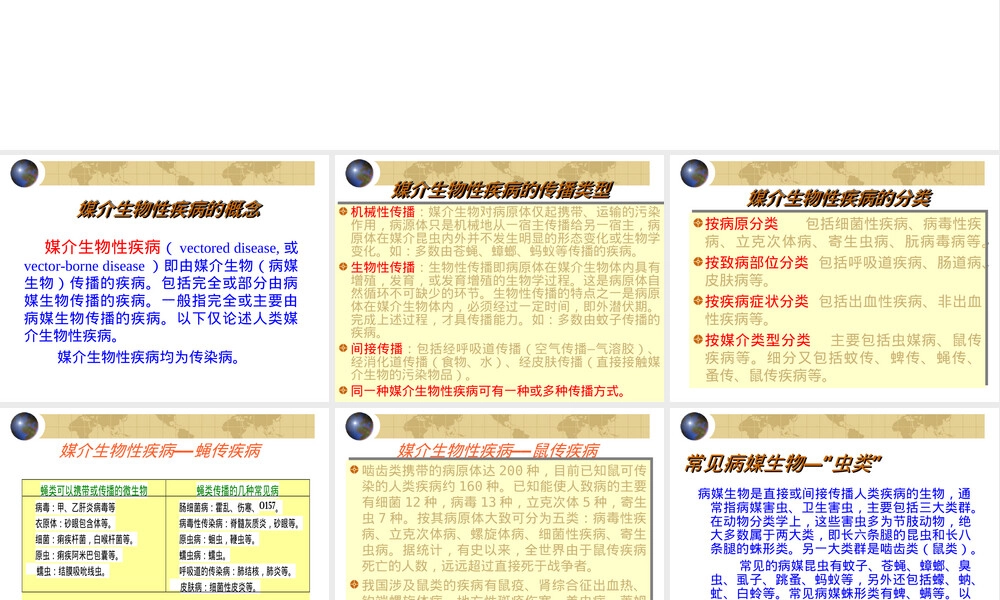The height and width of the screenshot is (600, 1000).
Task: Click the line 同一种媒介生物性疾病可有一种或多种传播方式
Action: click(x=488, y=391)
